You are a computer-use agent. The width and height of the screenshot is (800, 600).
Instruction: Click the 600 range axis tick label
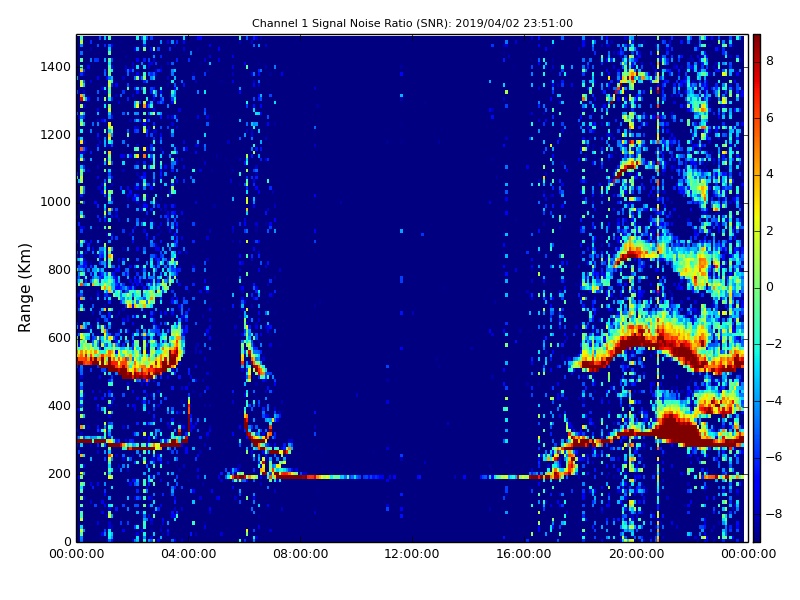coord(59,338)
